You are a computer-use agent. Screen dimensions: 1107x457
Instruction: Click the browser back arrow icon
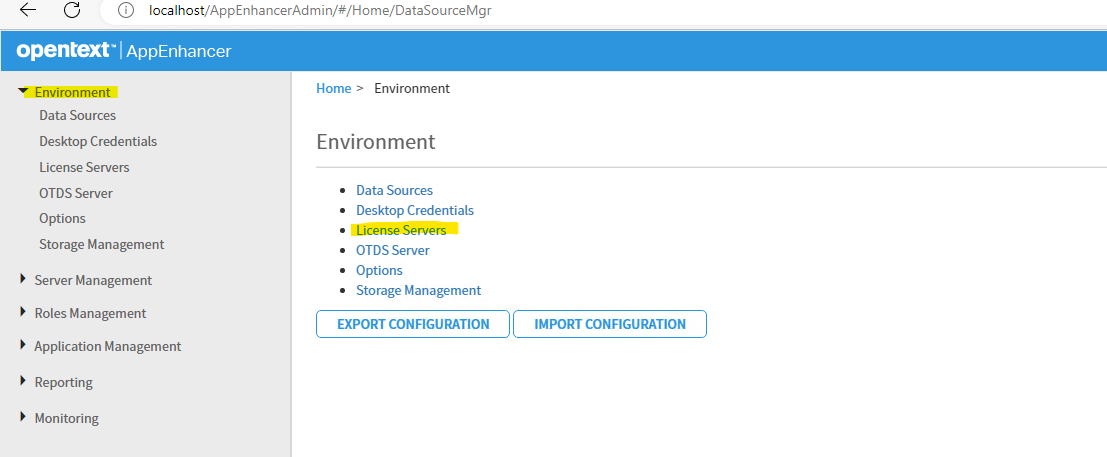pos(28,10)
